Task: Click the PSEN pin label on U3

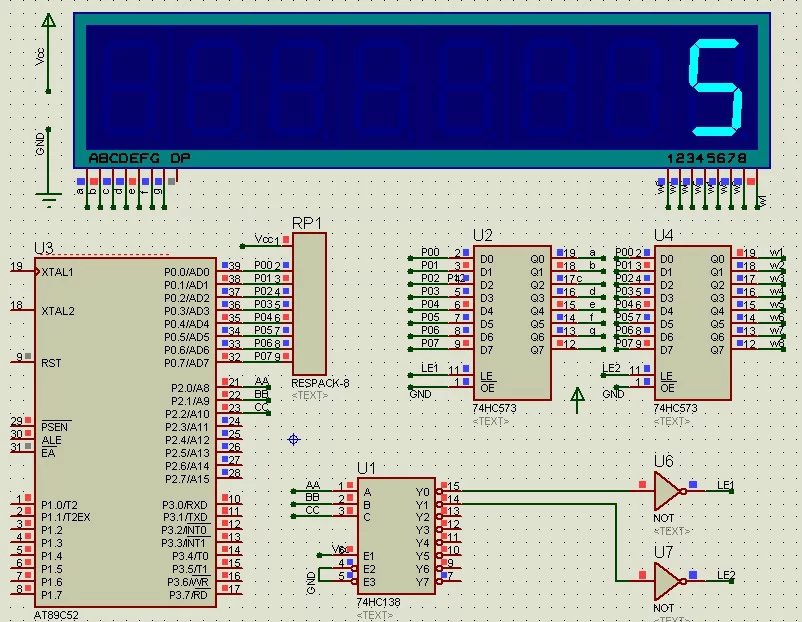Action: [55, 427]
